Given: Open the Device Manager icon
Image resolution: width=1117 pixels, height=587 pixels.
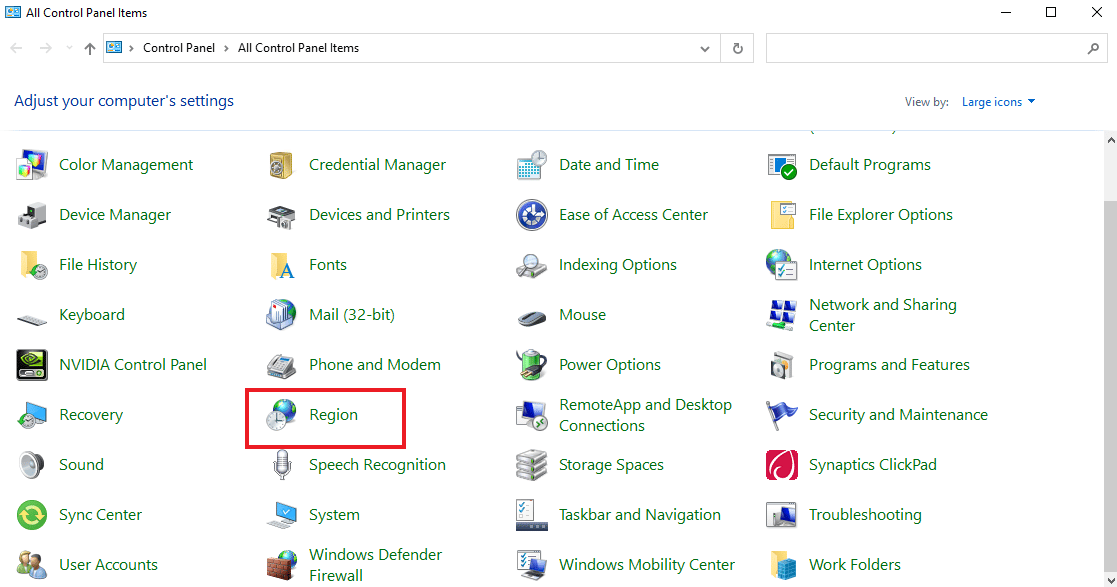Looking at the screenshot, I should [x=31, y=215].
